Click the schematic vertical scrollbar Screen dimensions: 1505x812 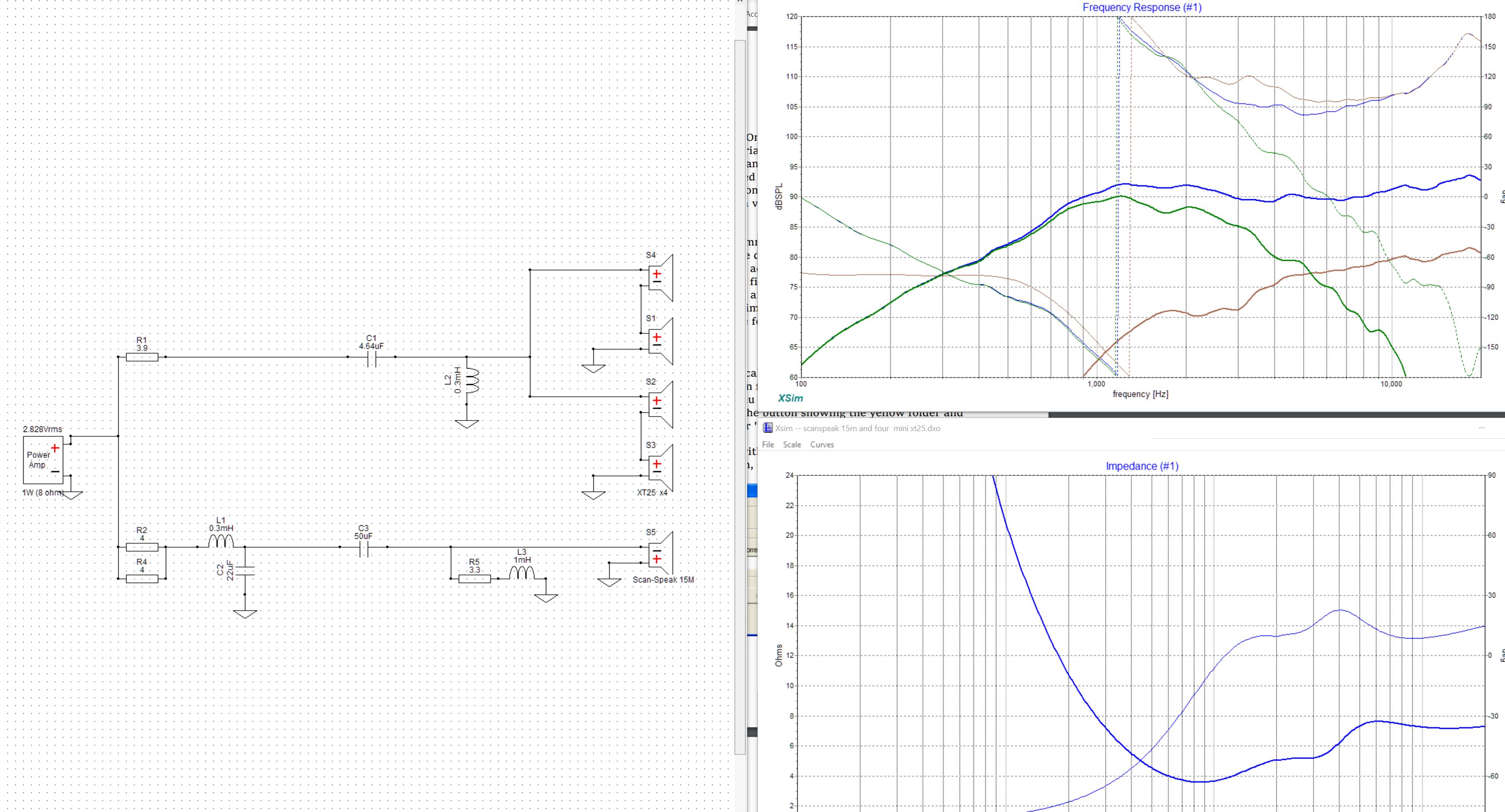pos(740,397)
